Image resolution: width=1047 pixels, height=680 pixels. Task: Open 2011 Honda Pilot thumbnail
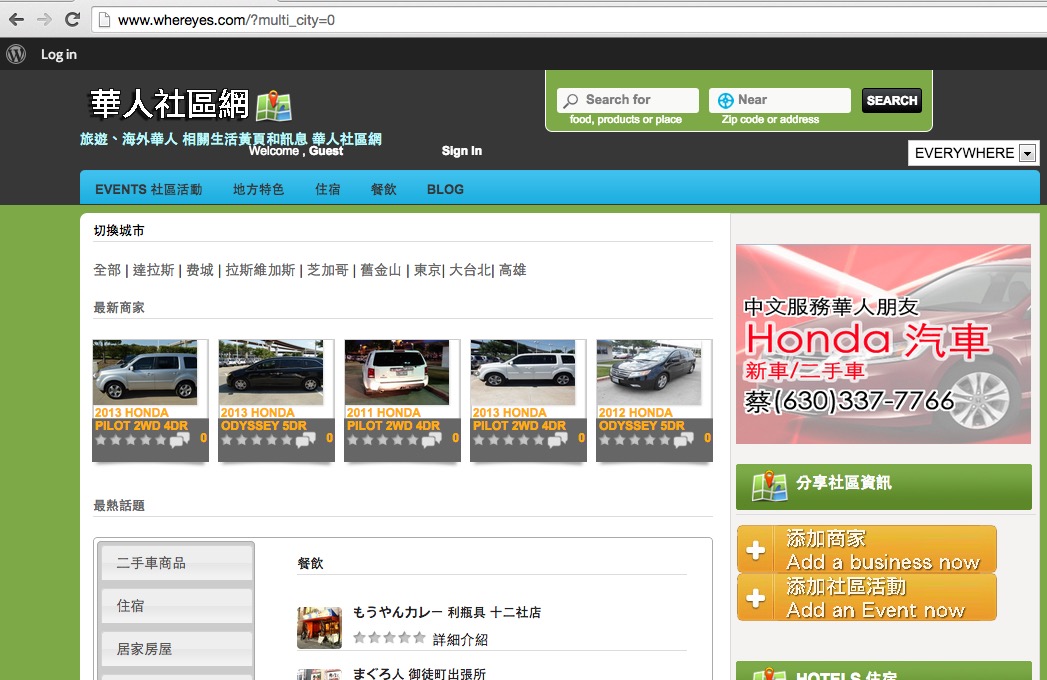pyautogui.click(x=397, y=372)
